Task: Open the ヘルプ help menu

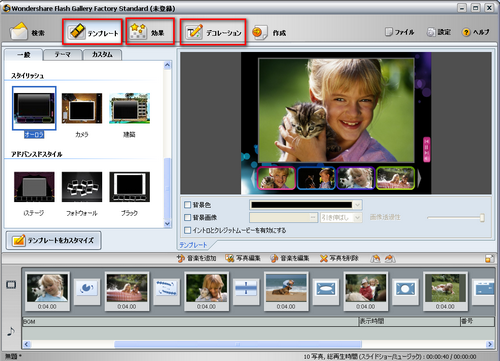Action: (x=476, y=32)
